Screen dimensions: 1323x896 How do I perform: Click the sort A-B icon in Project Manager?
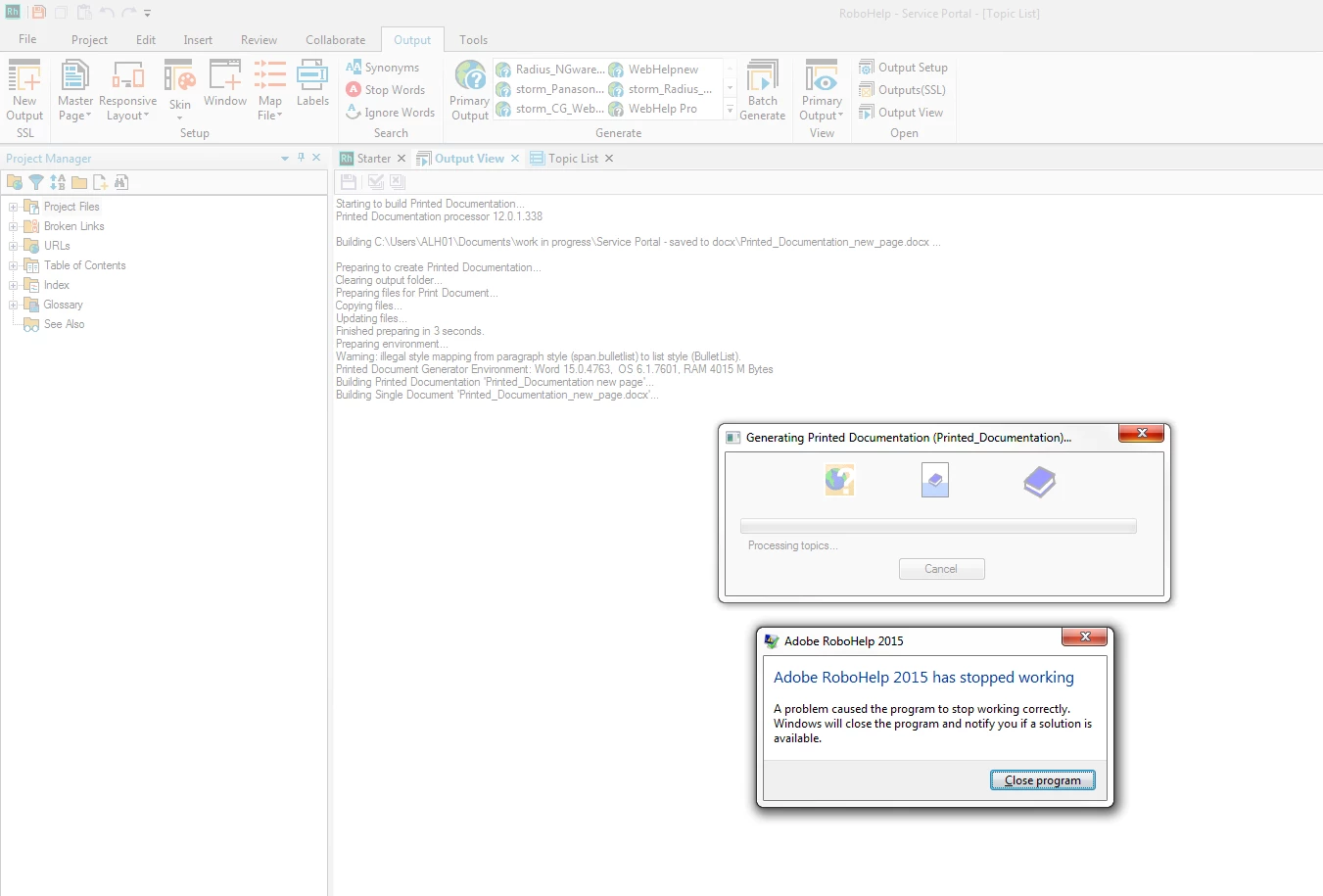pos(58,182)
